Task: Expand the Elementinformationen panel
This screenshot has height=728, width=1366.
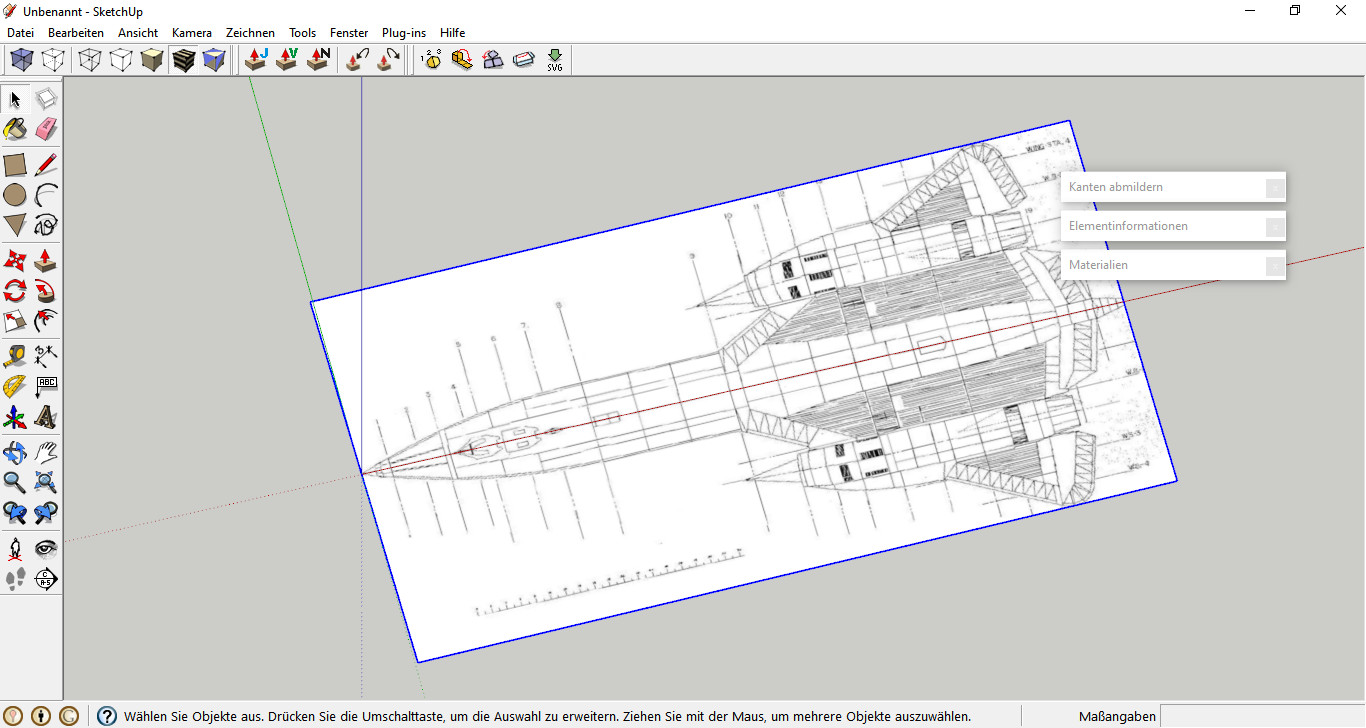Action: pyautogui.click(x=1173, y=226)
